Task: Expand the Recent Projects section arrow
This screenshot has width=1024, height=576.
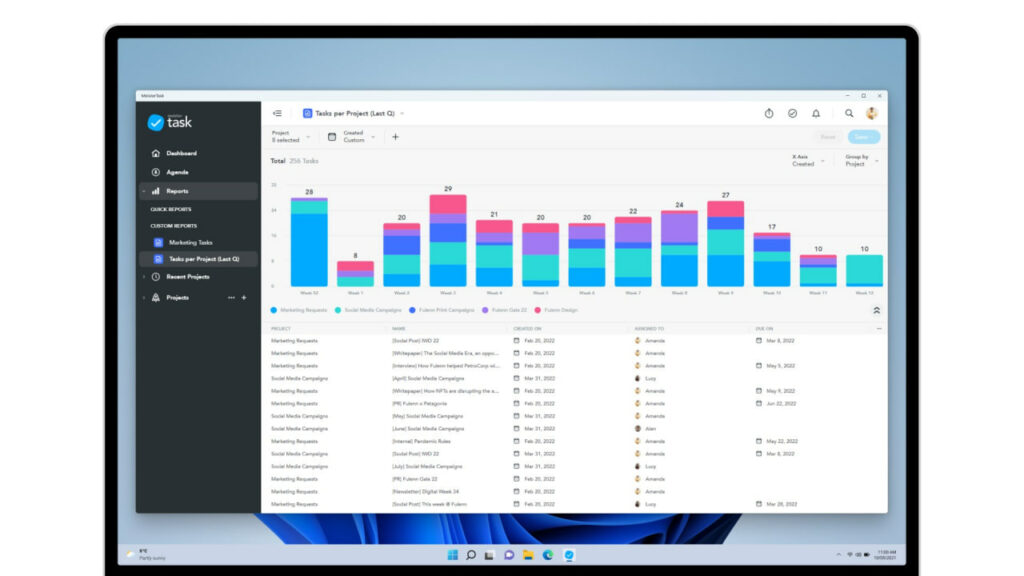Action: click(144, 277)
